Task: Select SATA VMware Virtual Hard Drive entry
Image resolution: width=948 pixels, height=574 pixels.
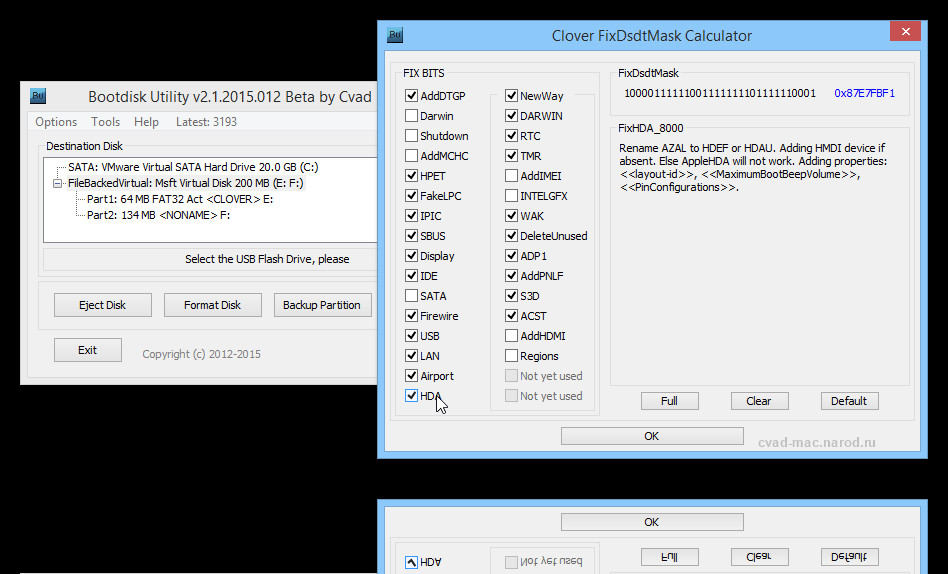Action: click(x=193, y=167)
